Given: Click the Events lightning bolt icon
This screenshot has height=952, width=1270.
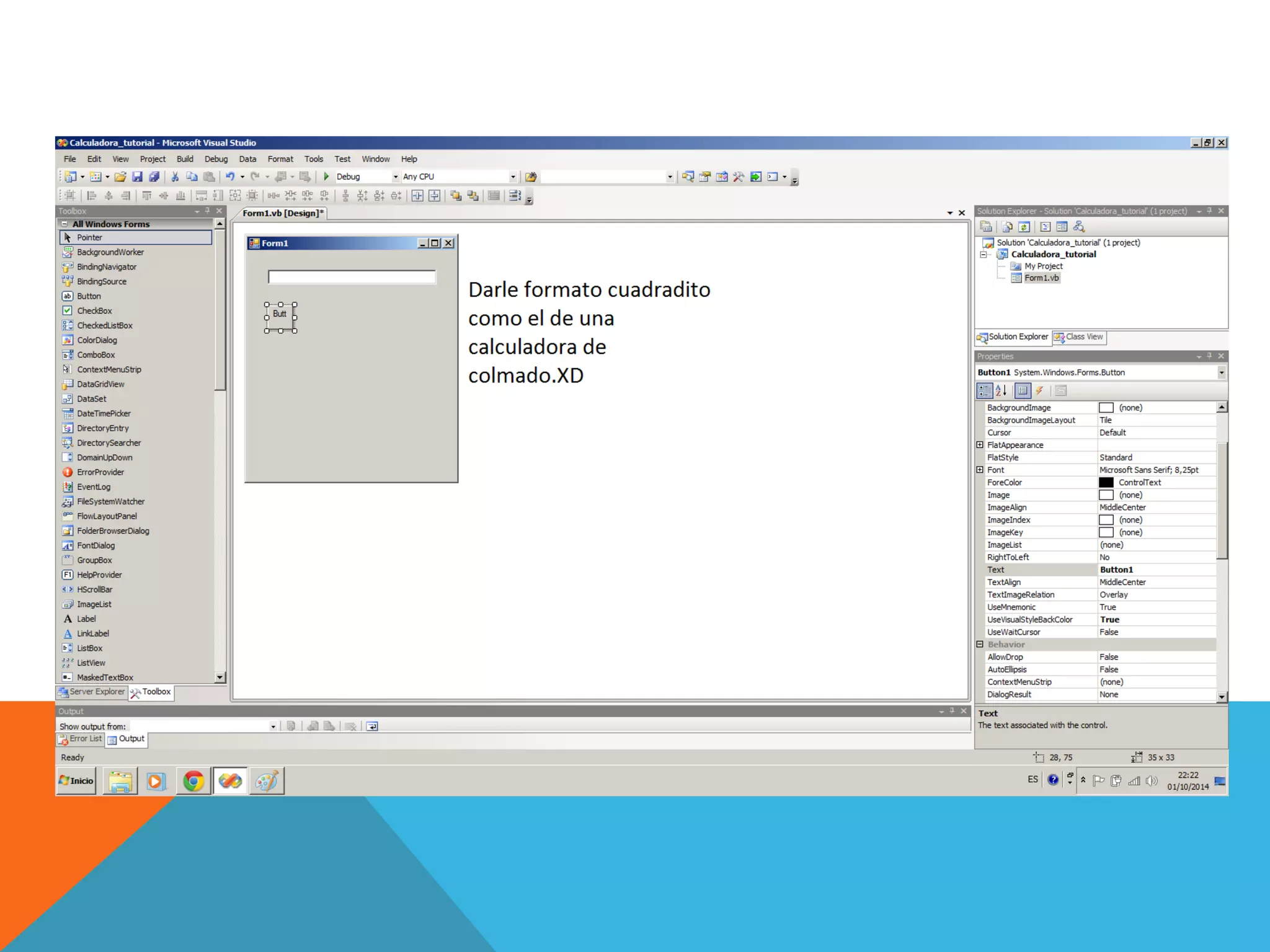Looking at the screenshot, I should click(x=1039, y=390).
